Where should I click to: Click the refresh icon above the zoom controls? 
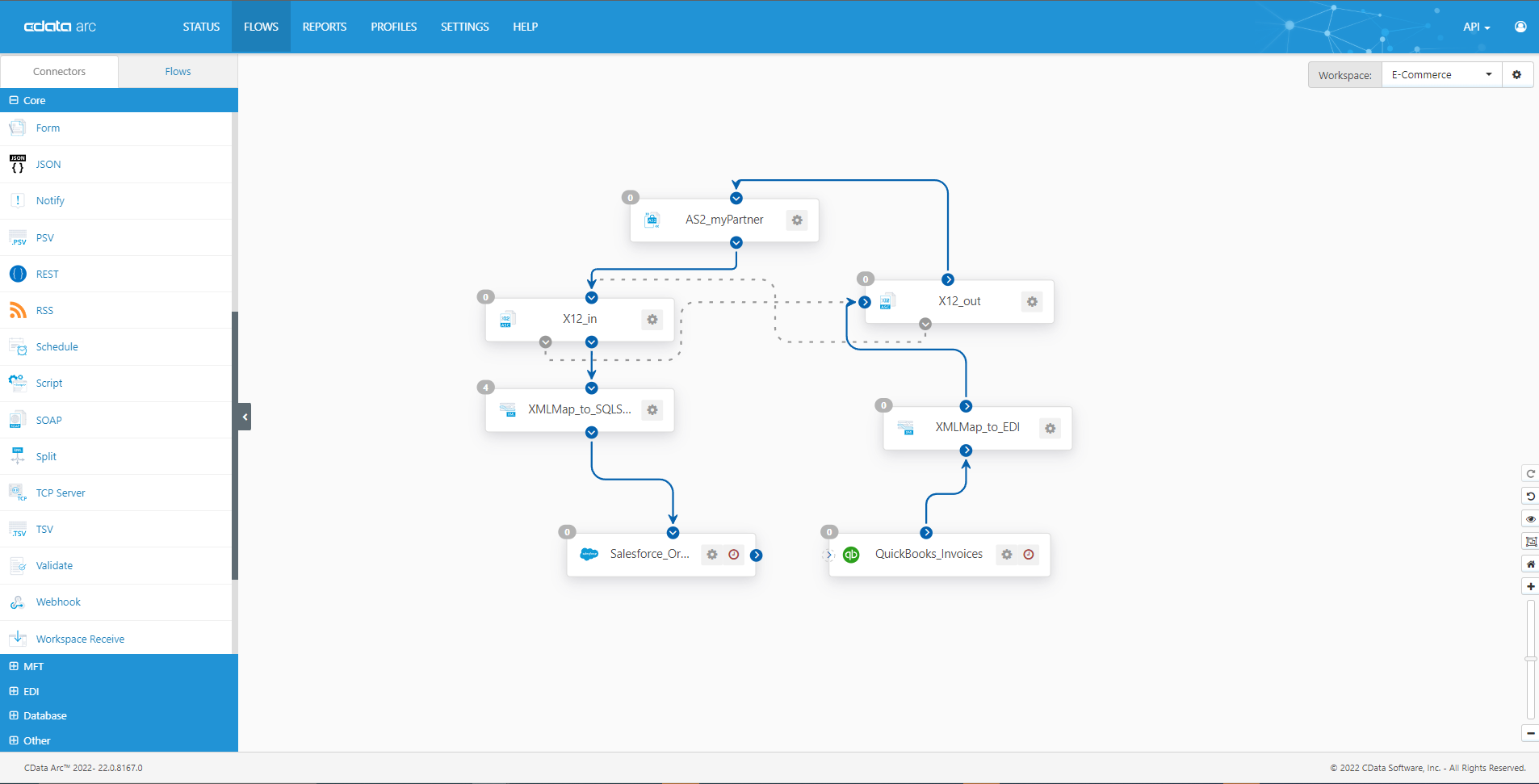pyautogui.click(x=1531, y=473)
